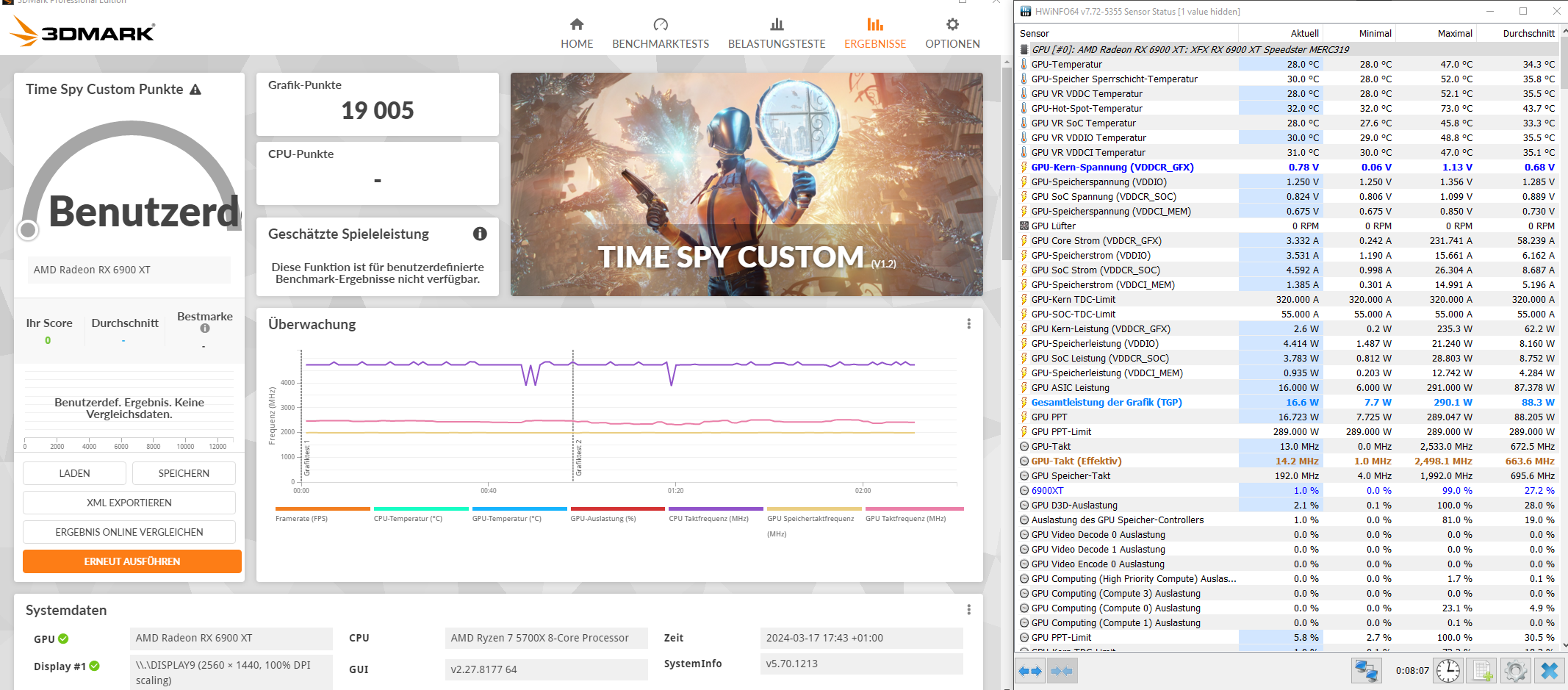Click XML EXPORTIEREN
The width and height of the screenshot is (1568, 690).
click(x=129, y=503)
